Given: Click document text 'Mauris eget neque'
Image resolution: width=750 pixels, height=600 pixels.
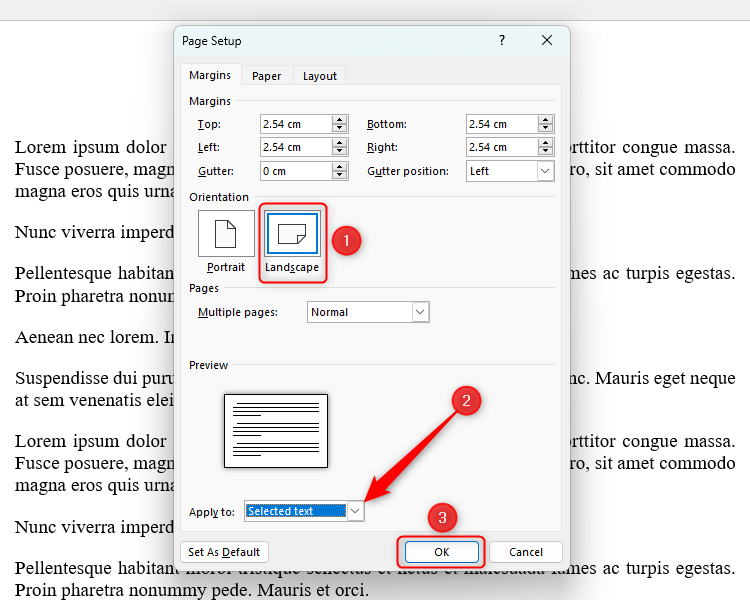Looking at the screenshot, I should 665,378.
